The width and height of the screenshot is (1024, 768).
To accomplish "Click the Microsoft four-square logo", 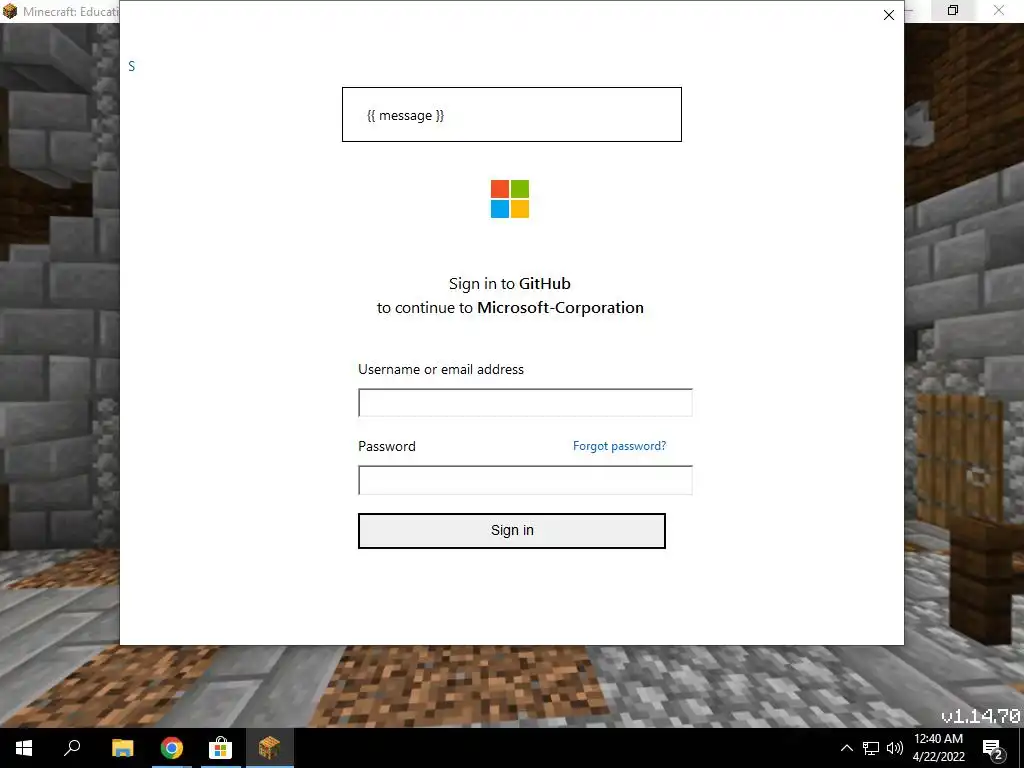I will coord(510,199).
